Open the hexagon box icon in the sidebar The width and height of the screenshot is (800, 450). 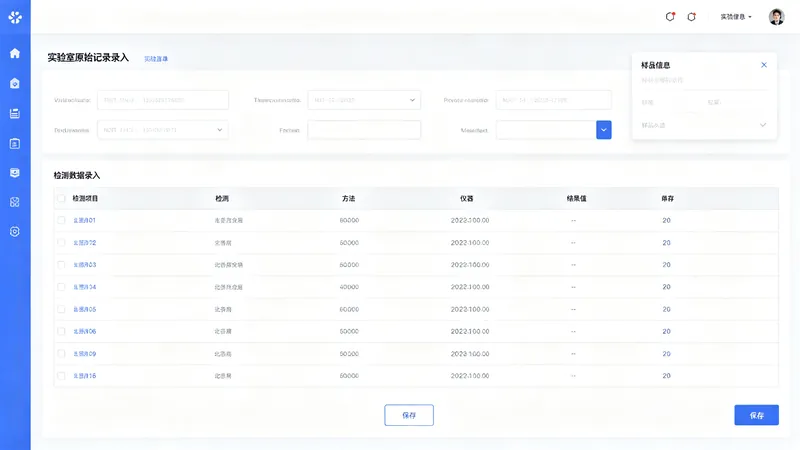15,83
